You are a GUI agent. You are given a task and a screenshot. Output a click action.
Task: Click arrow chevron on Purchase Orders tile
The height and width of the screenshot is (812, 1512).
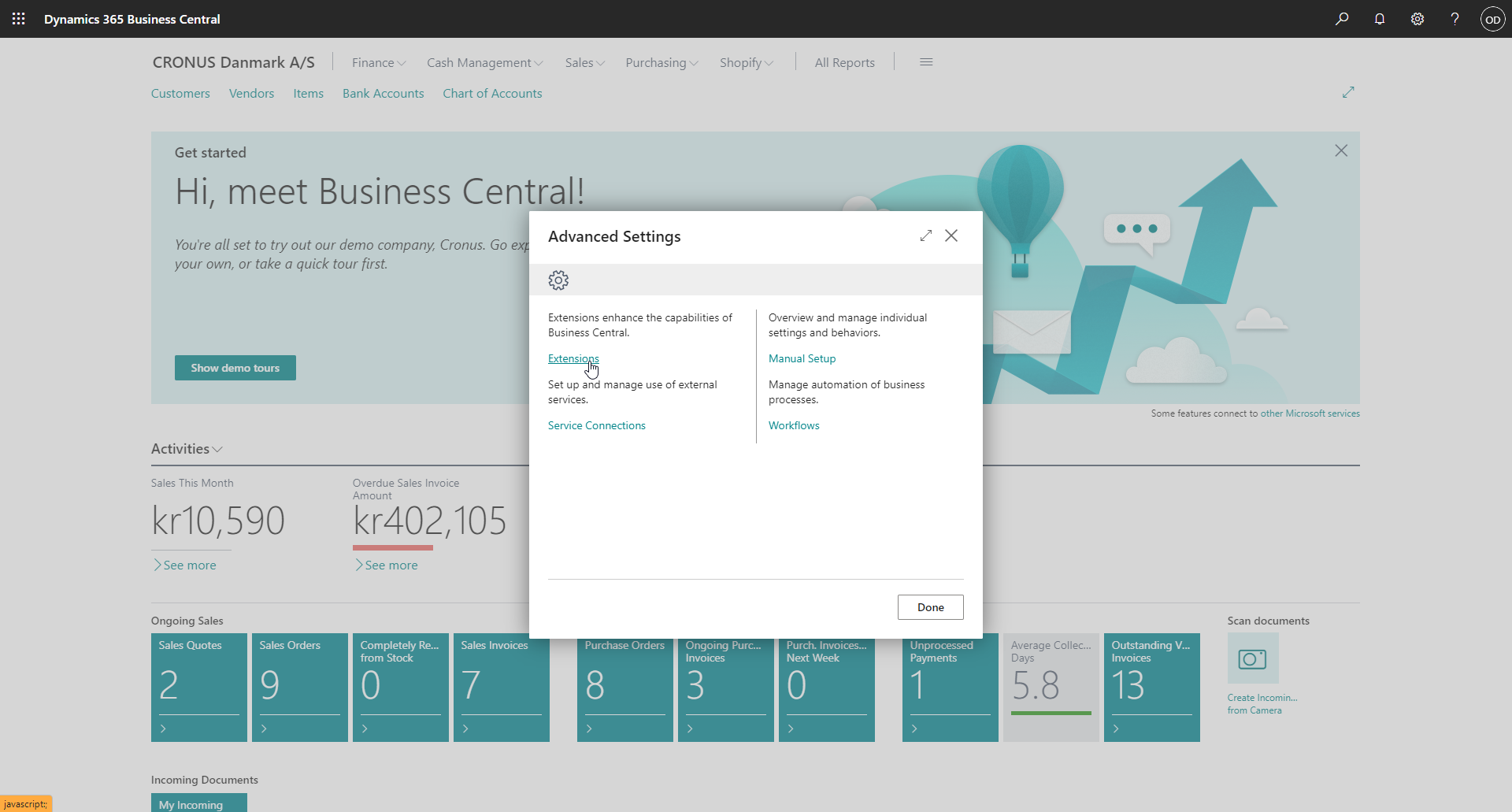click(589, 729)
